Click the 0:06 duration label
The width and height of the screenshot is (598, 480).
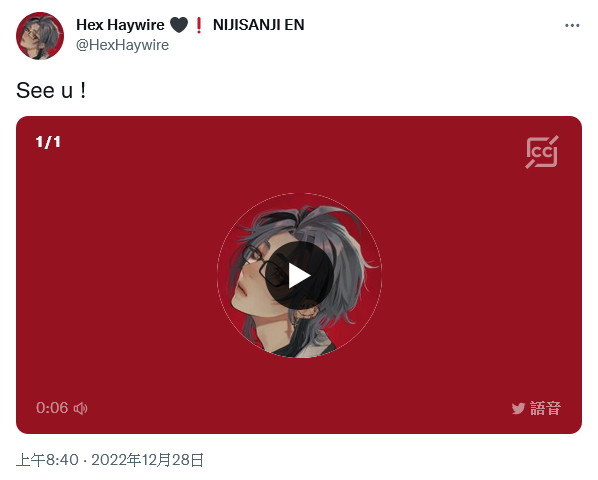52,408
